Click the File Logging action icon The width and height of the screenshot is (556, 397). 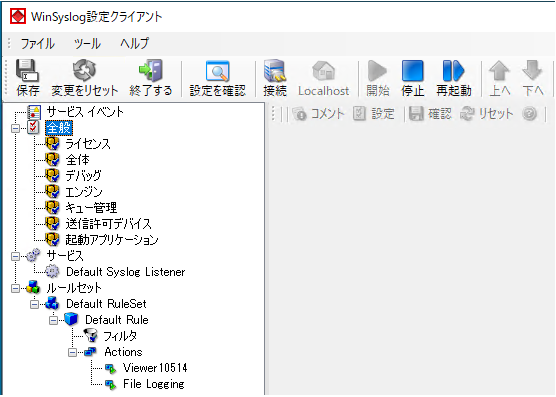[x=111, y=385]
